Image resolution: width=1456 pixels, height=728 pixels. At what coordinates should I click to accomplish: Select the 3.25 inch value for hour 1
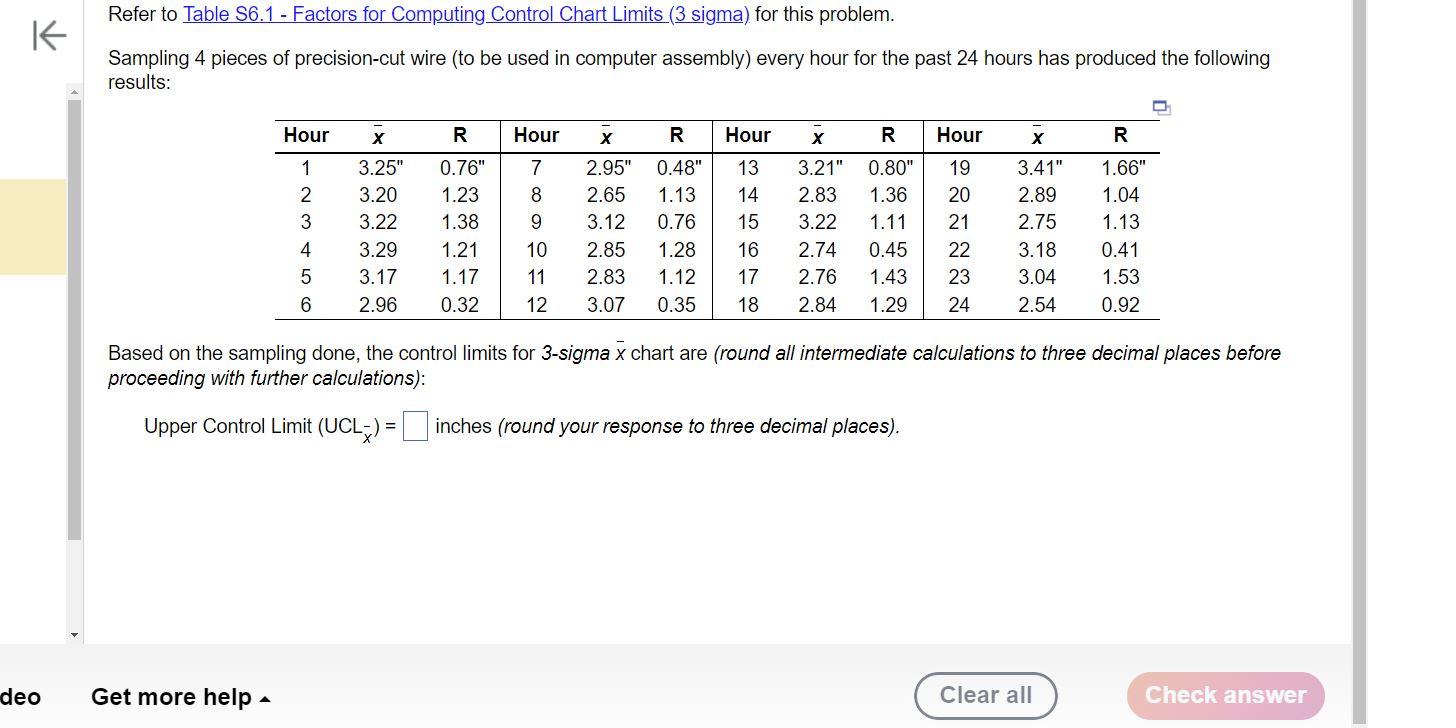[x=378, y=167]
